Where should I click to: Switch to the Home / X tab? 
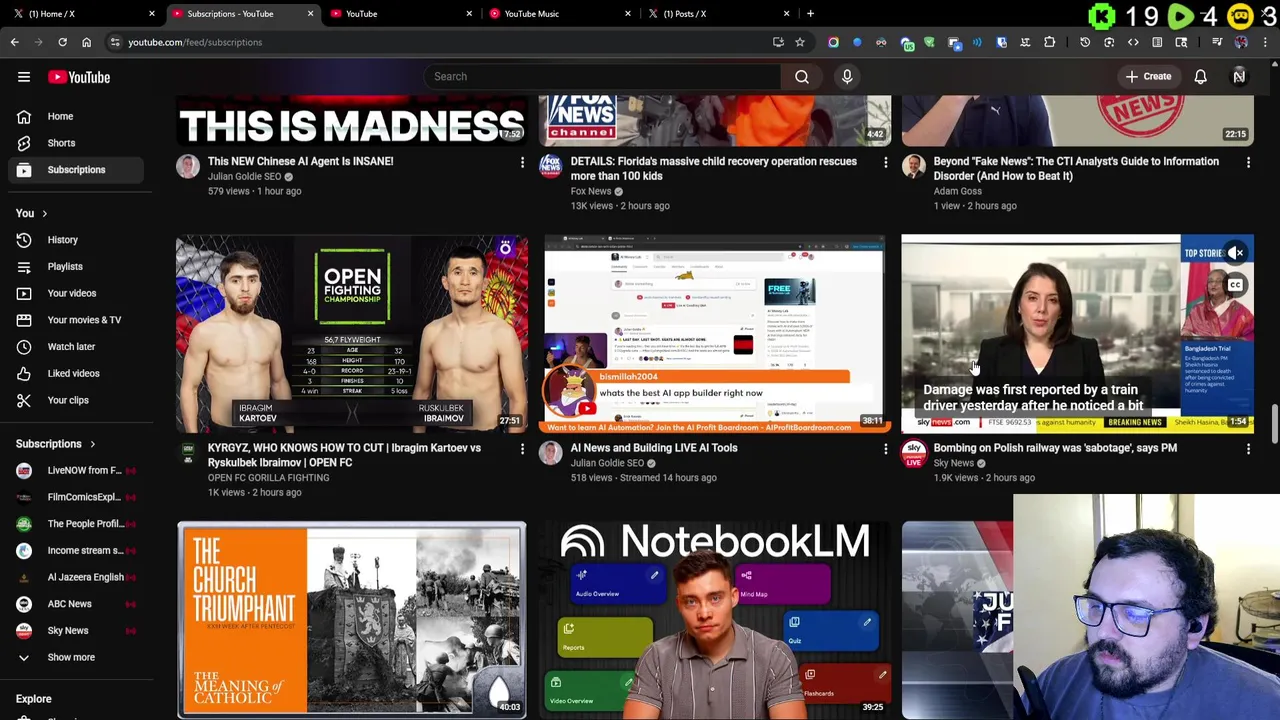click(82, 14)
